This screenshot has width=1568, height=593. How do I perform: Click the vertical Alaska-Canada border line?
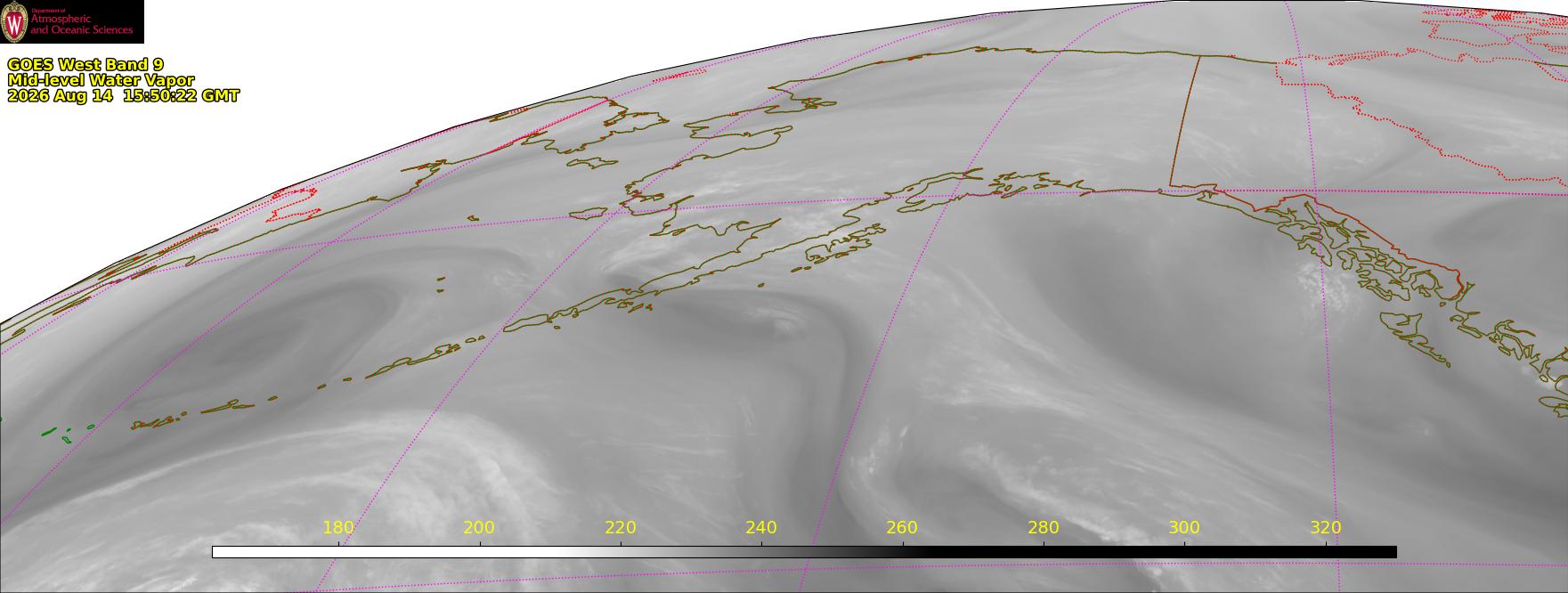coord(1183,121)
